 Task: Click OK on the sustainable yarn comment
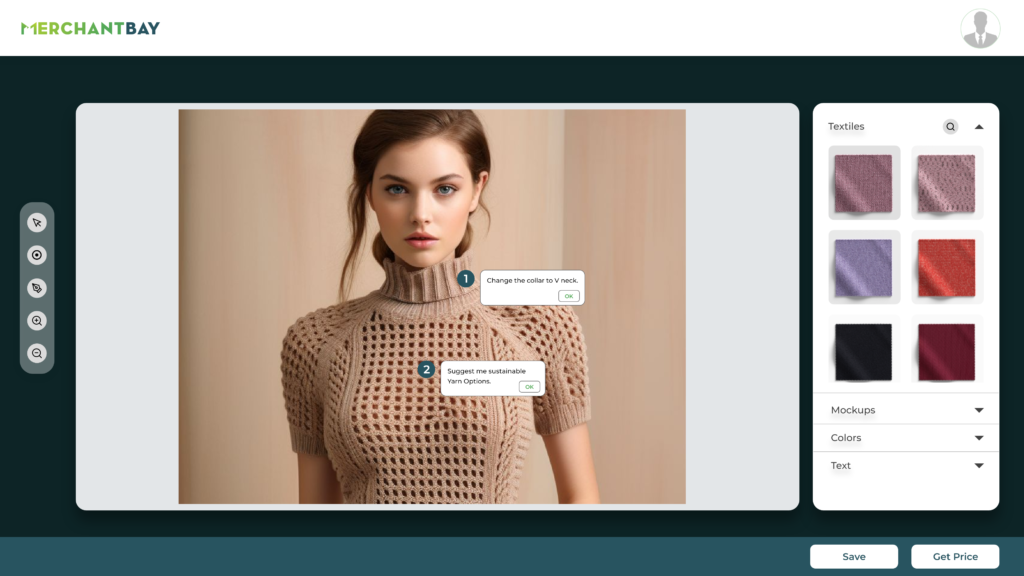pyautogui.click(x=529, y=387)
